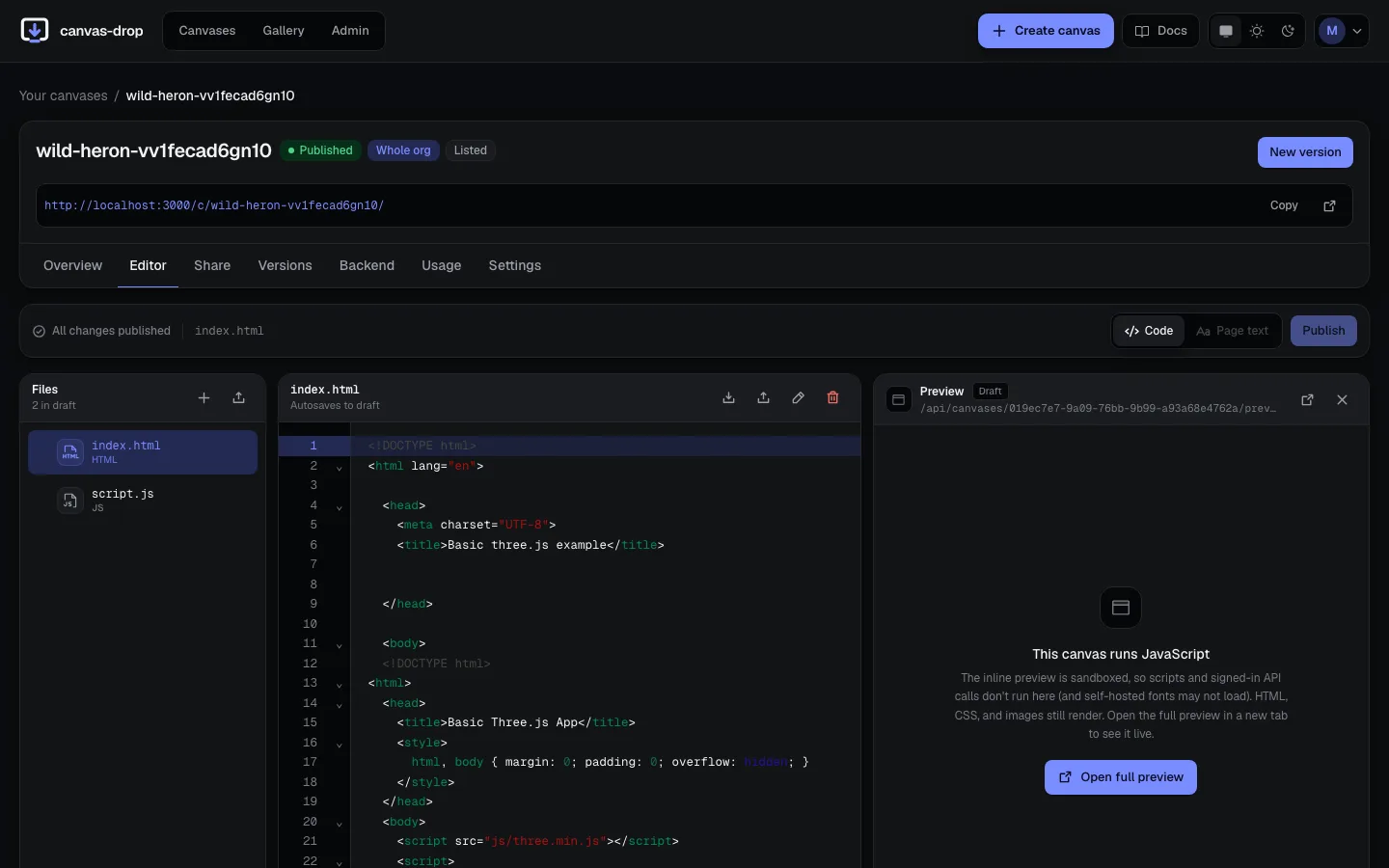Click the breadcrumb wild-heron-vv1fecad6gn10 text
This screenshot has width=1389, height=868.
click(210, 95)
